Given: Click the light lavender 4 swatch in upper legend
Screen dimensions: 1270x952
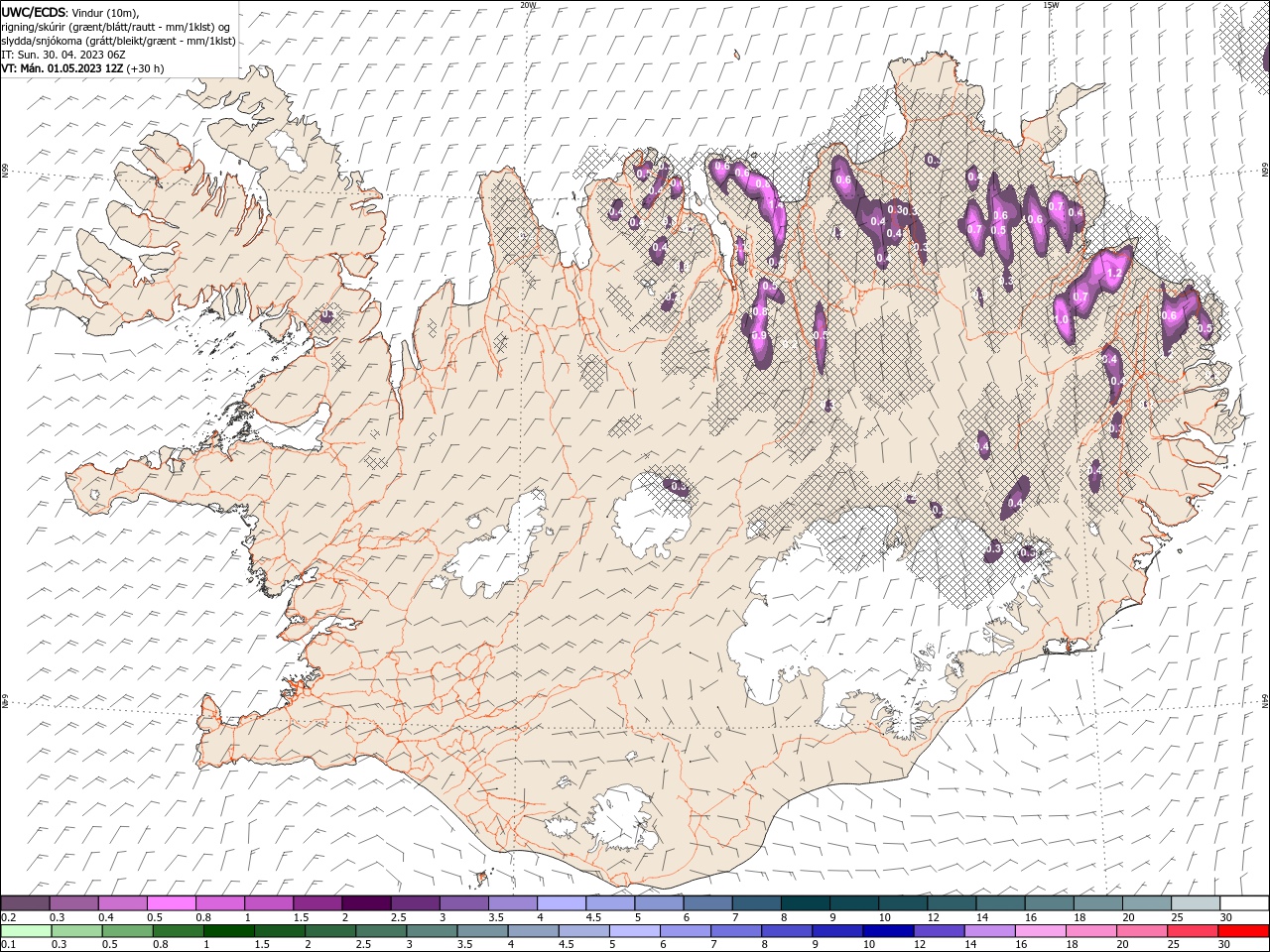Looking at the screenshot, I should (x=561, y=902).
